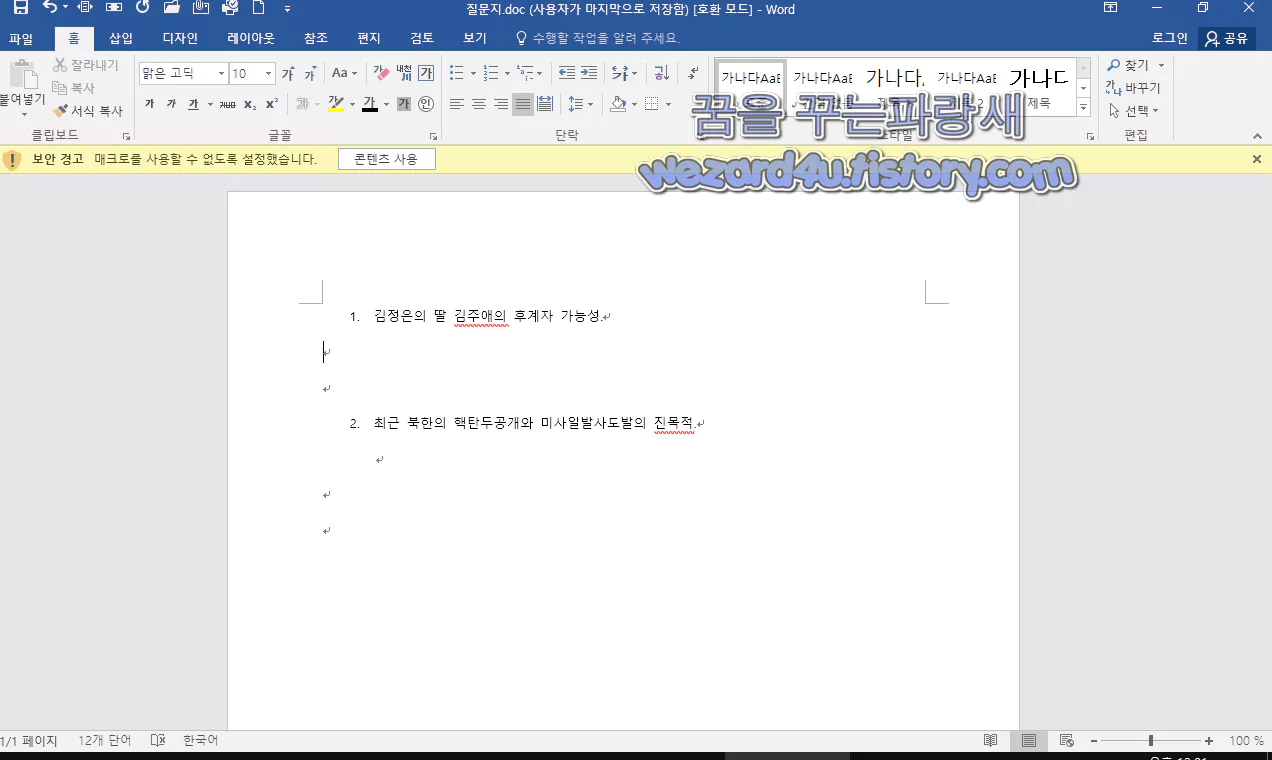The height and width of the screenshot is (760, 1272).
Task: Click the Subscript icon
Action: pos(251,103)
